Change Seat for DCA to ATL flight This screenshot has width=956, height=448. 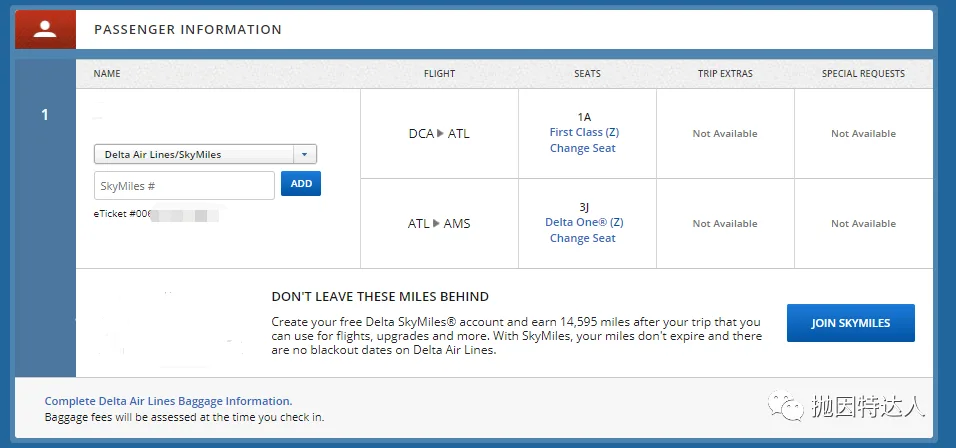click(x=583, y=148)
